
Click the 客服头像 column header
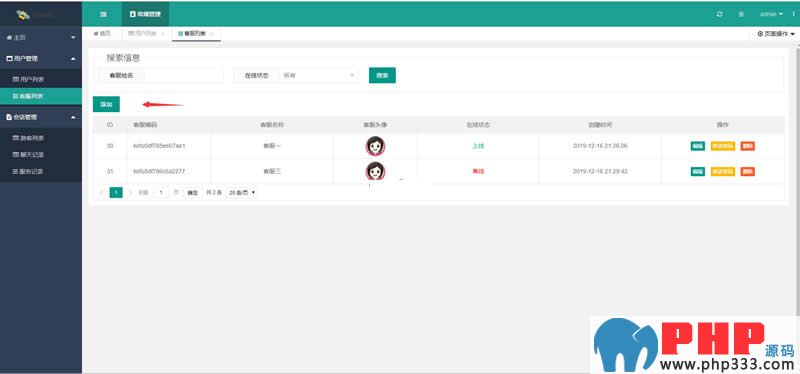click(375, 125)
